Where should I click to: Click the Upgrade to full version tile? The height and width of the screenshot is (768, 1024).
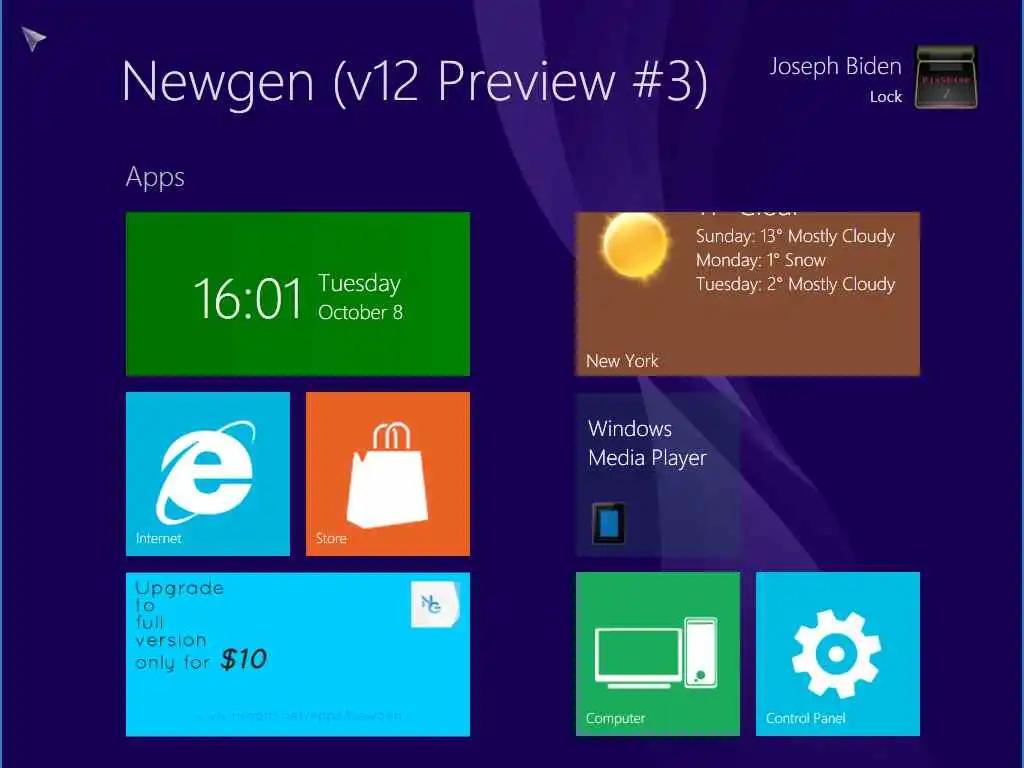298,654
